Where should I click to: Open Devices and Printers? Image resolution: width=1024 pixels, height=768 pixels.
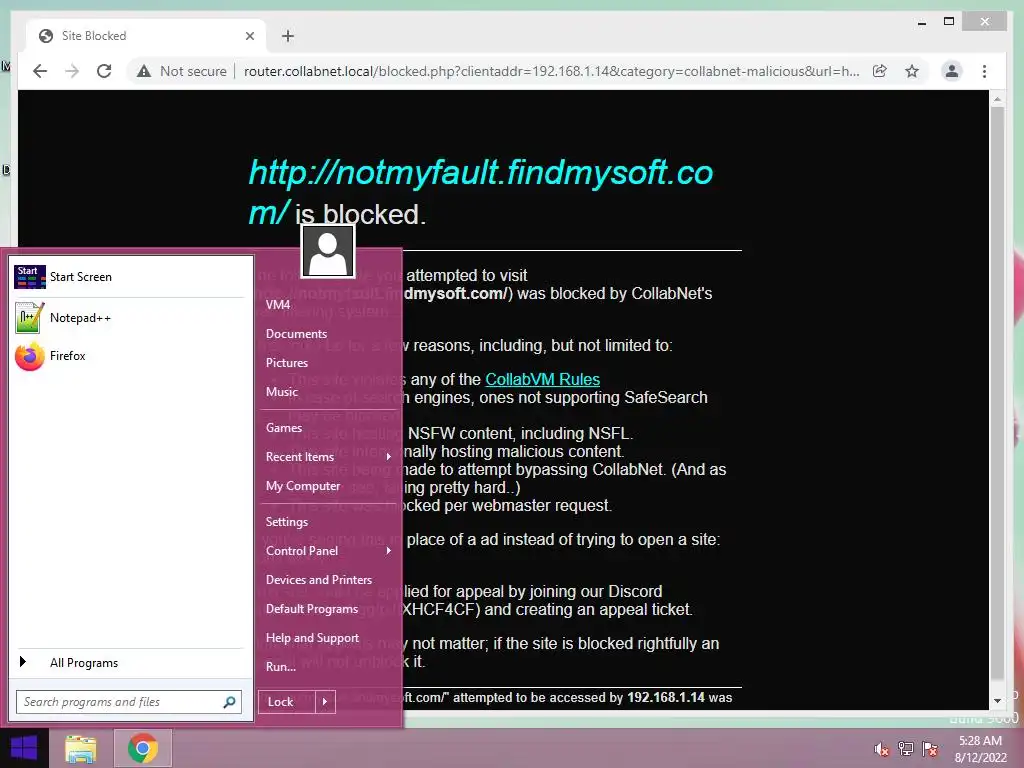tap(319, 580)
